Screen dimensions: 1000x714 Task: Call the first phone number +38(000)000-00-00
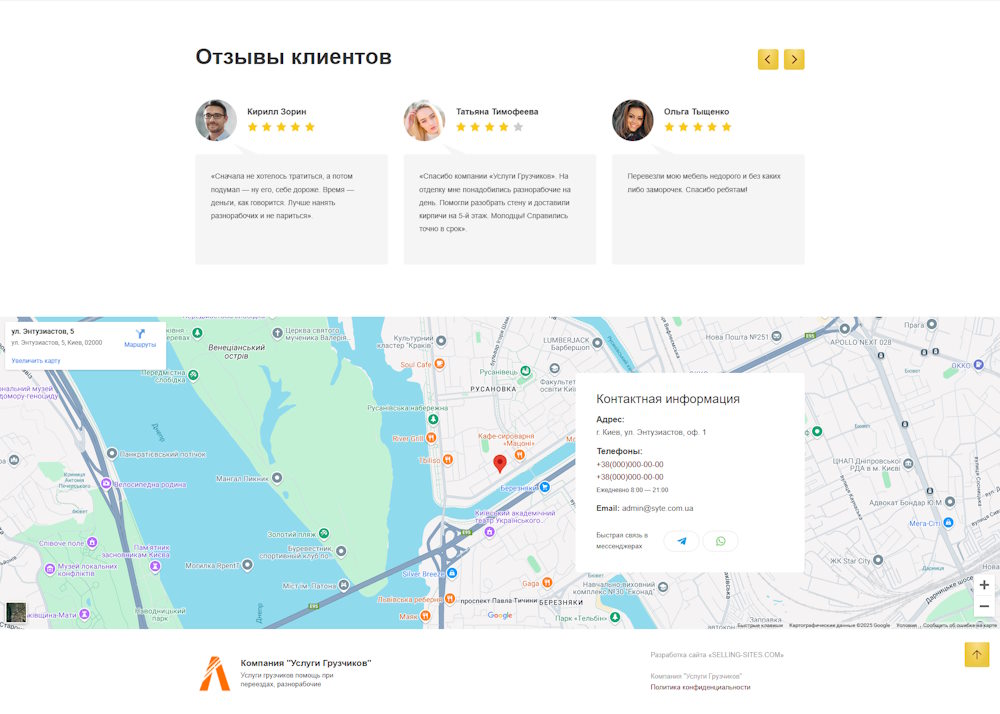click(629, 465)
